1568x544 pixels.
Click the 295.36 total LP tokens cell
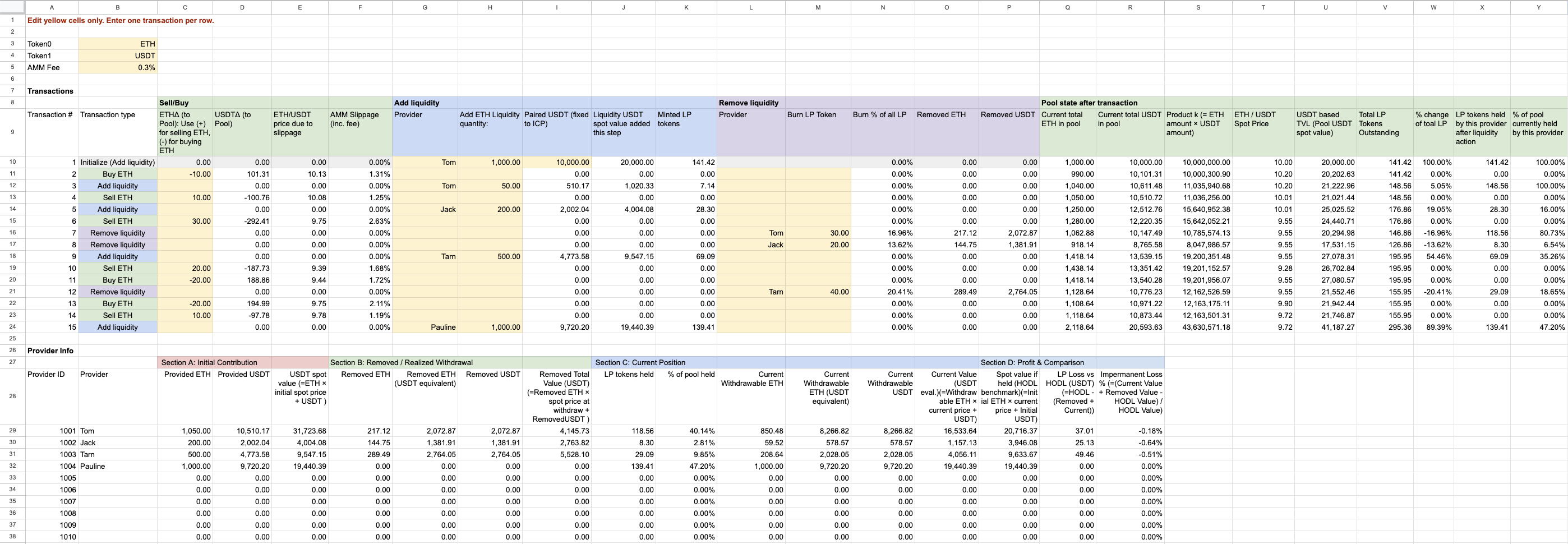coord(1385,327)
